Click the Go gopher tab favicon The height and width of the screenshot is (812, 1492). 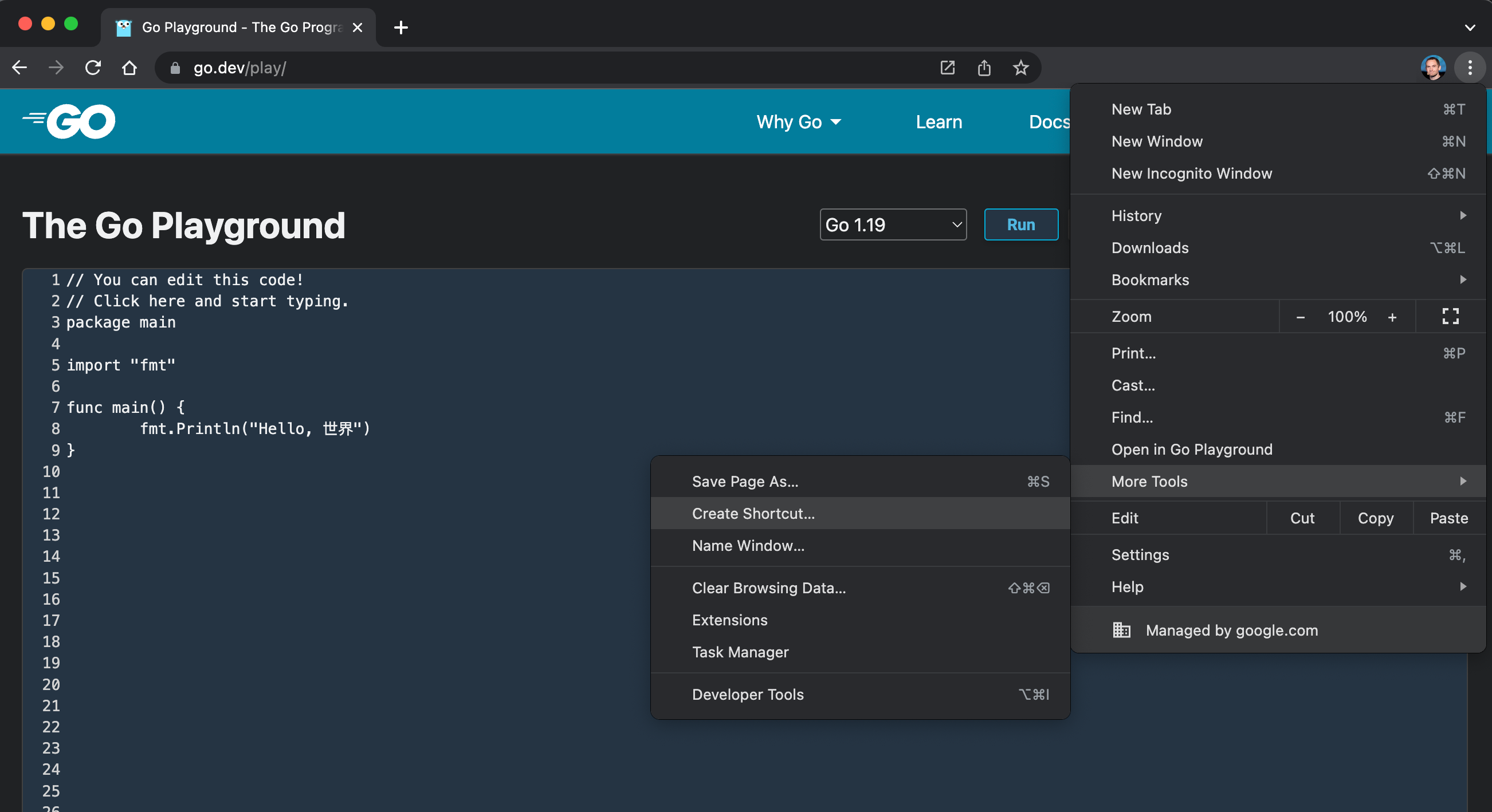click(x=124, y=27)
